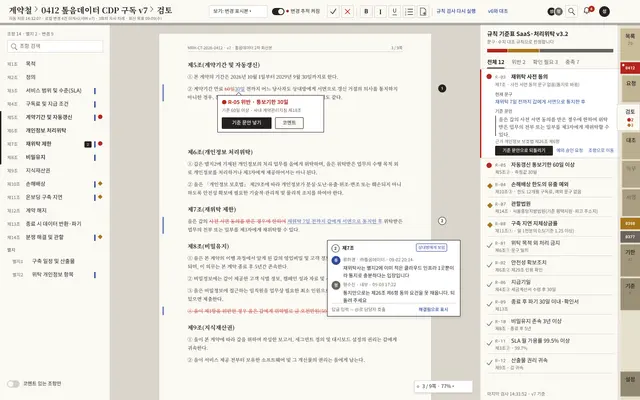Reject the change with the red X button
Screen dimensions: 640x400
click(x=347, y=11)
